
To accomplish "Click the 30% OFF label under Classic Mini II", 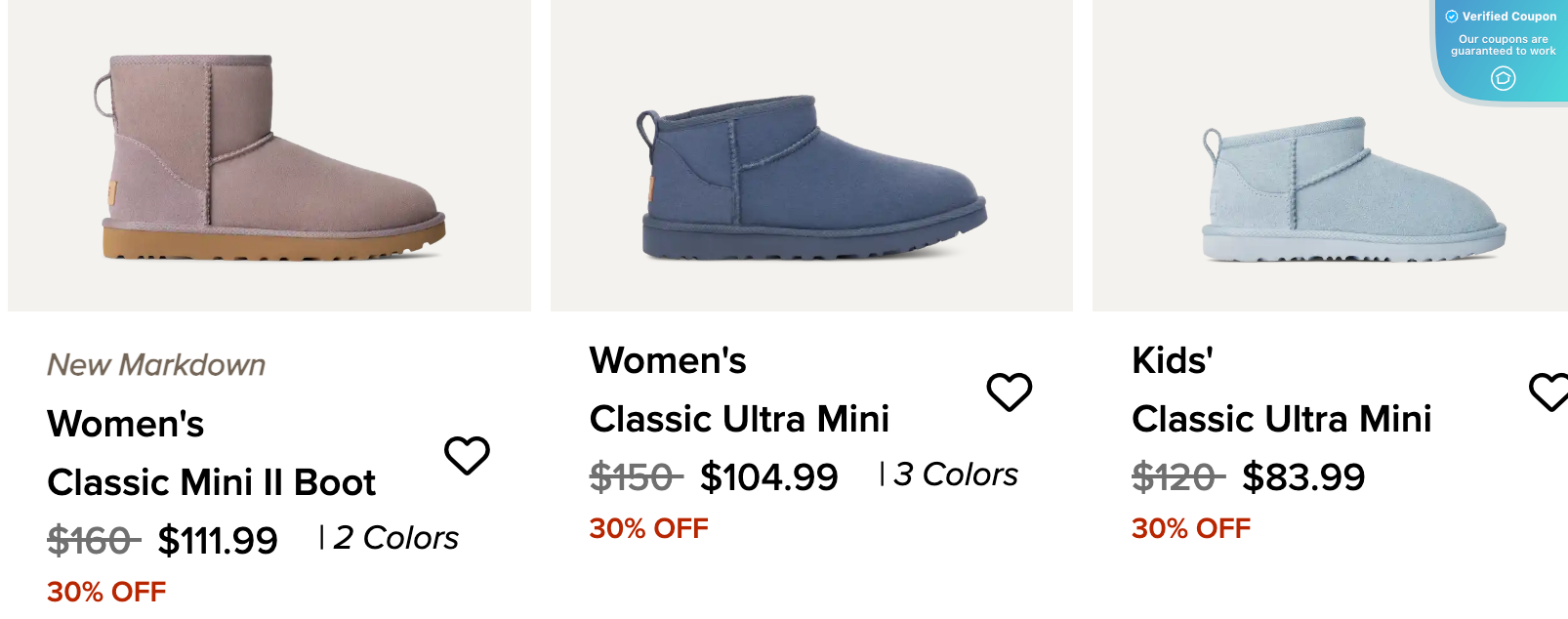I will (104, 591).
